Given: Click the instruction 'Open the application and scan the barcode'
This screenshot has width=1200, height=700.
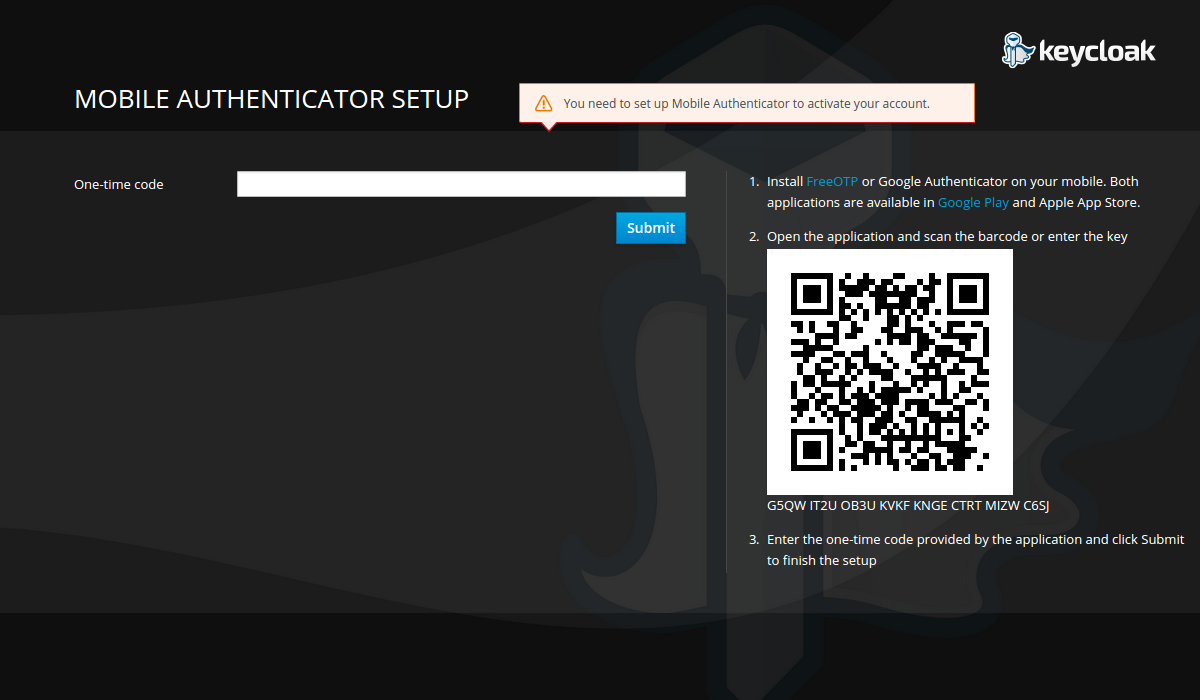Looking at the screenshot, I should [x=948, y=237].
